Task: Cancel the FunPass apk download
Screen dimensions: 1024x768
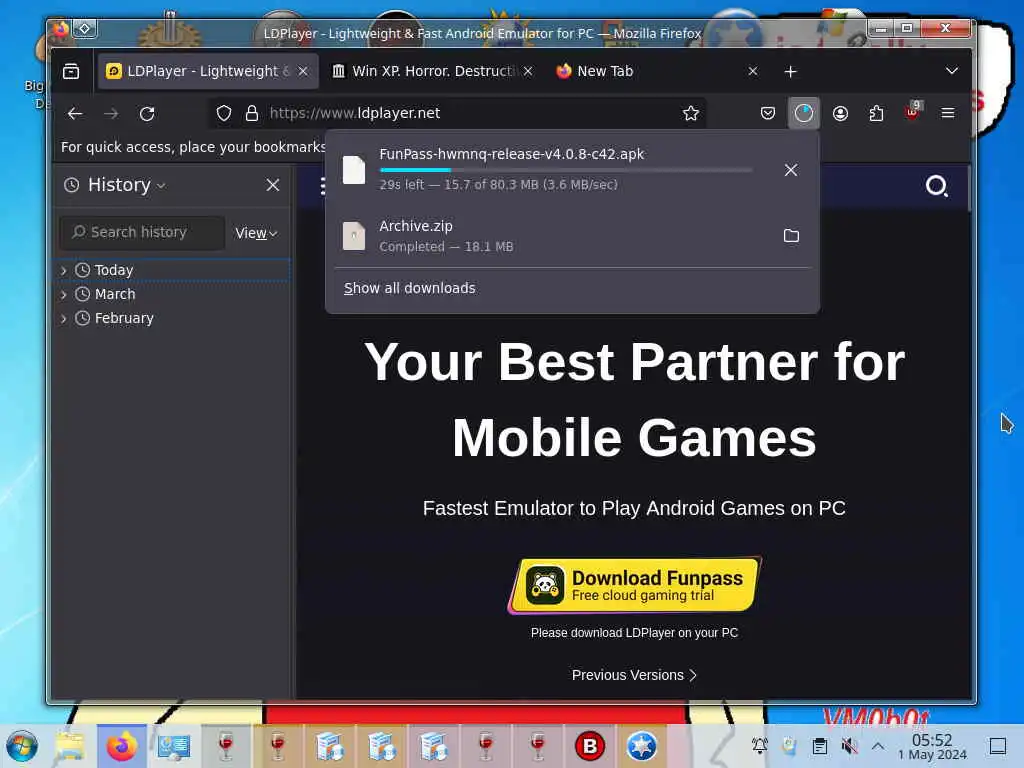Action: 791,170
